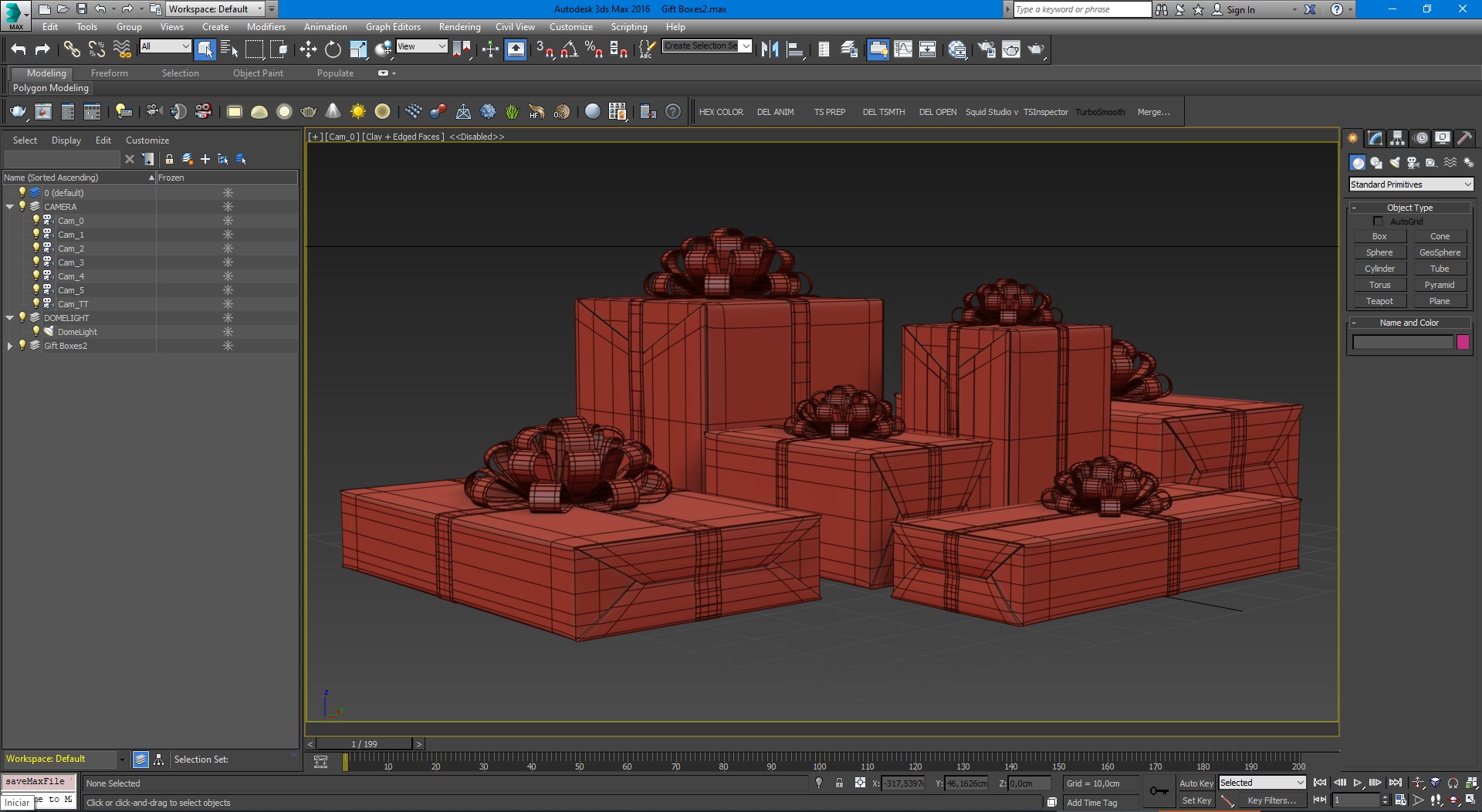The width and height of the screenshot is (1482, 812).
Task: Open Select by Name dialog
Action: tap(229, 49)
